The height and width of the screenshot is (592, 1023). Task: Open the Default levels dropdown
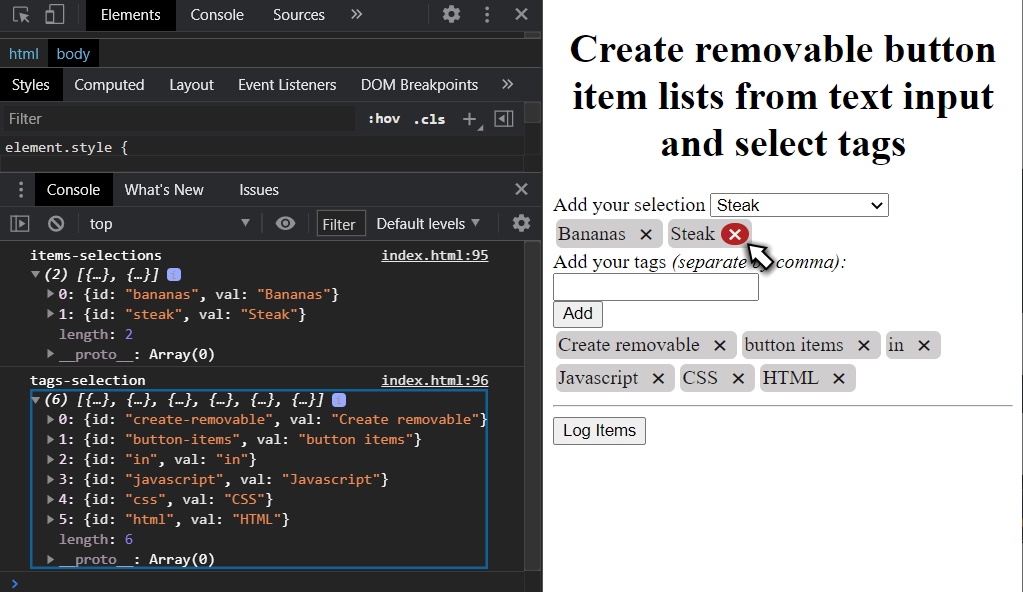coord(428,224)
